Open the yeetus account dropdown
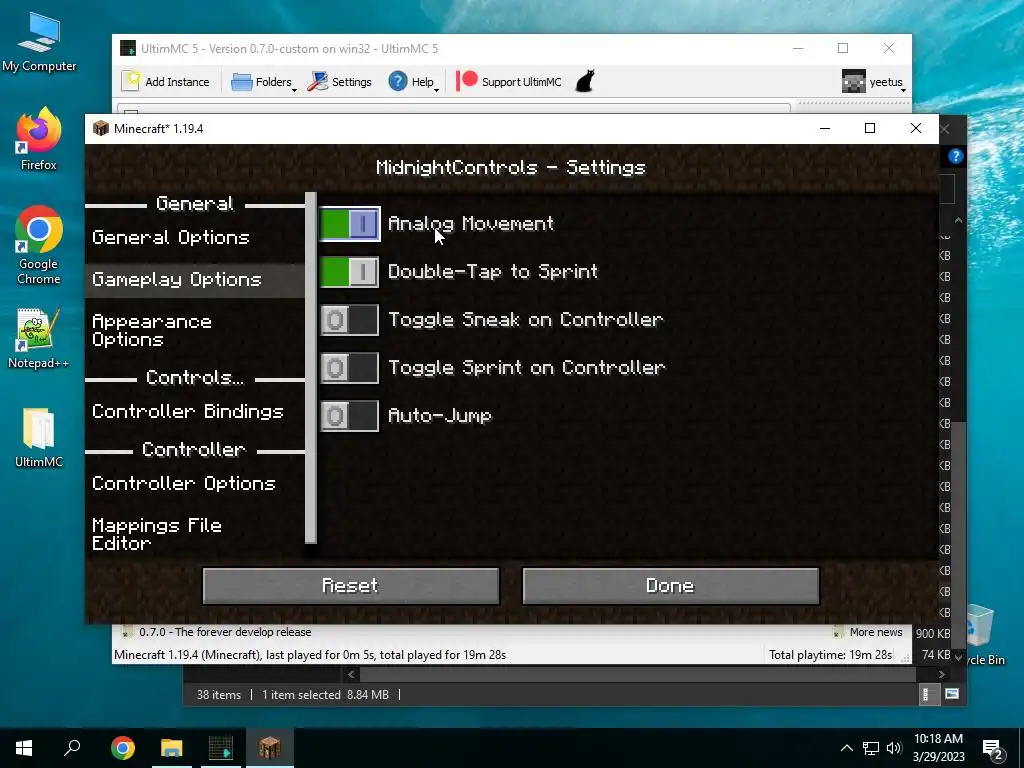Image resolution: width=1024 pixels, height=768 pixels. pos(874,82)
